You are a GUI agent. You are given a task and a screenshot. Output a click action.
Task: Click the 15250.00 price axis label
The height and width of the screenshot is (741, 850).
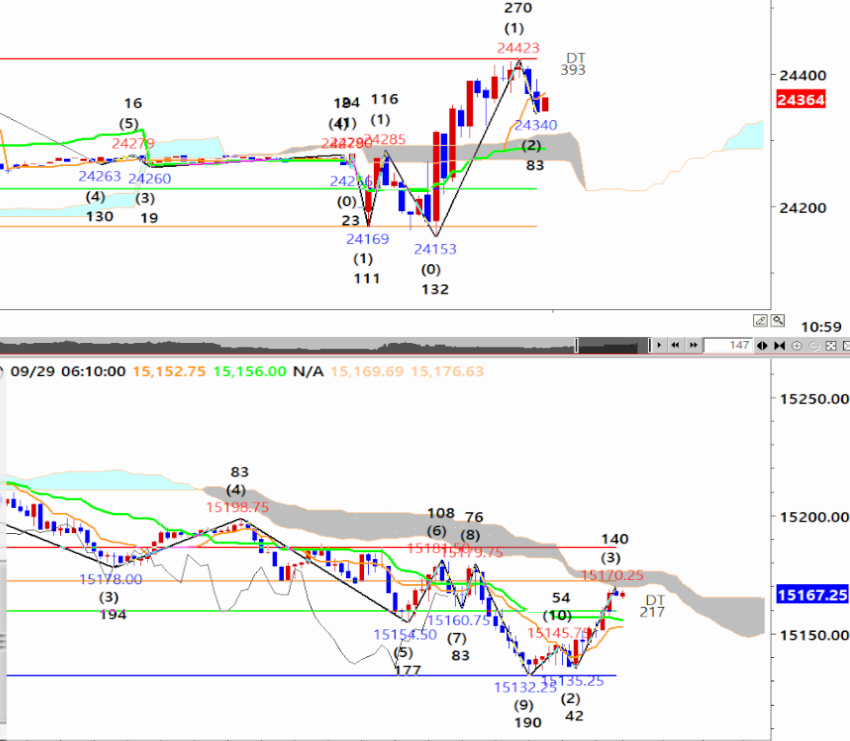point(811,399)
